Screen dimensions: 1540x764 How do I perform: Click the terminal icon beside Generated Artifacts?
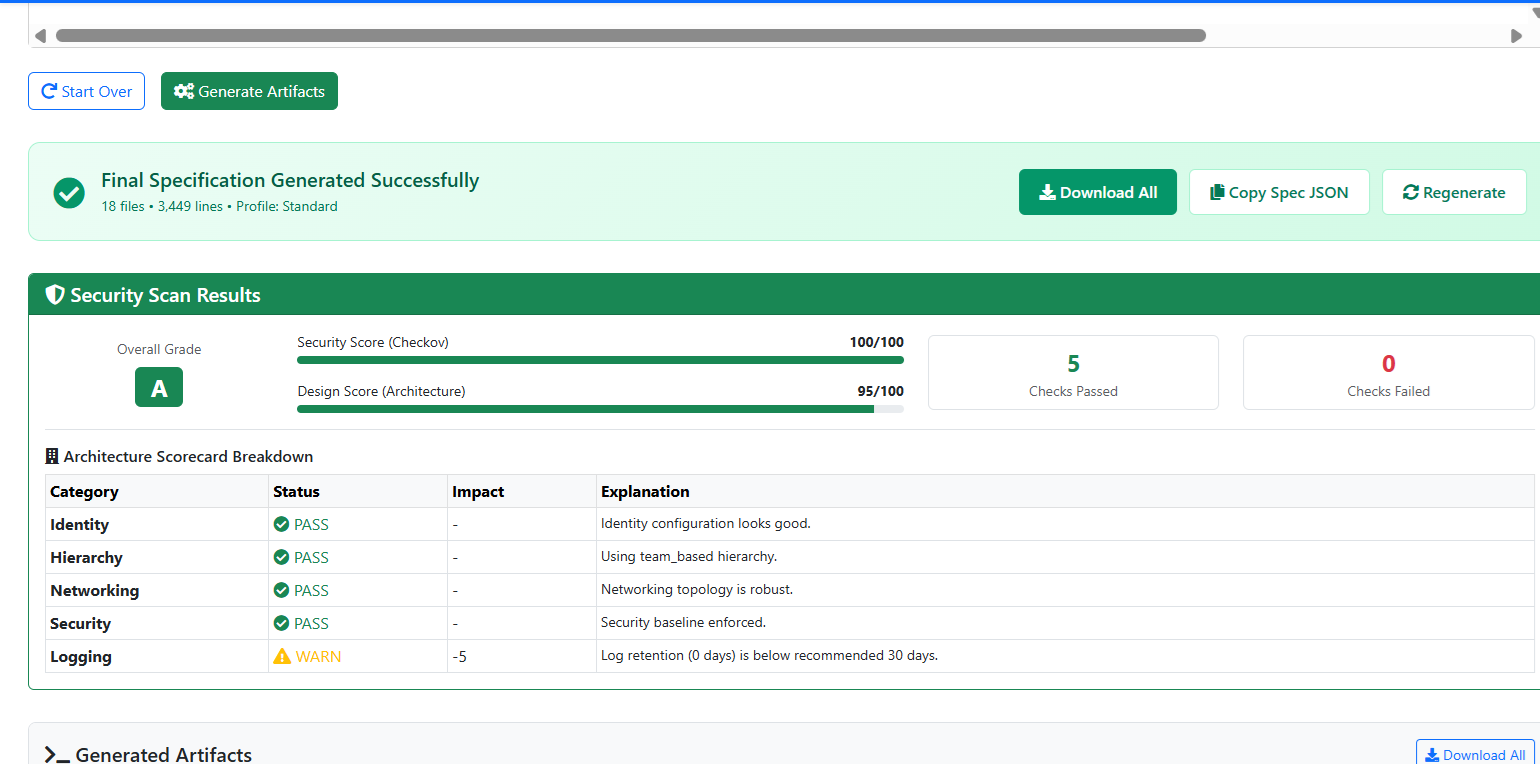[54, 755]
